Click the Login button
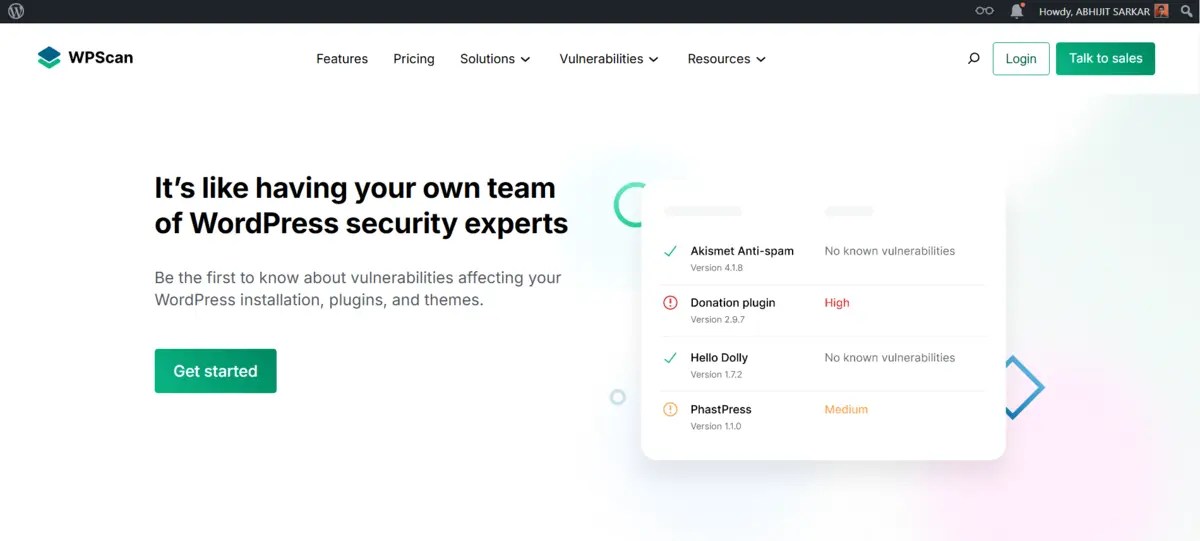This screenshot has width=1200, height=541. [x=1021, y=59]
